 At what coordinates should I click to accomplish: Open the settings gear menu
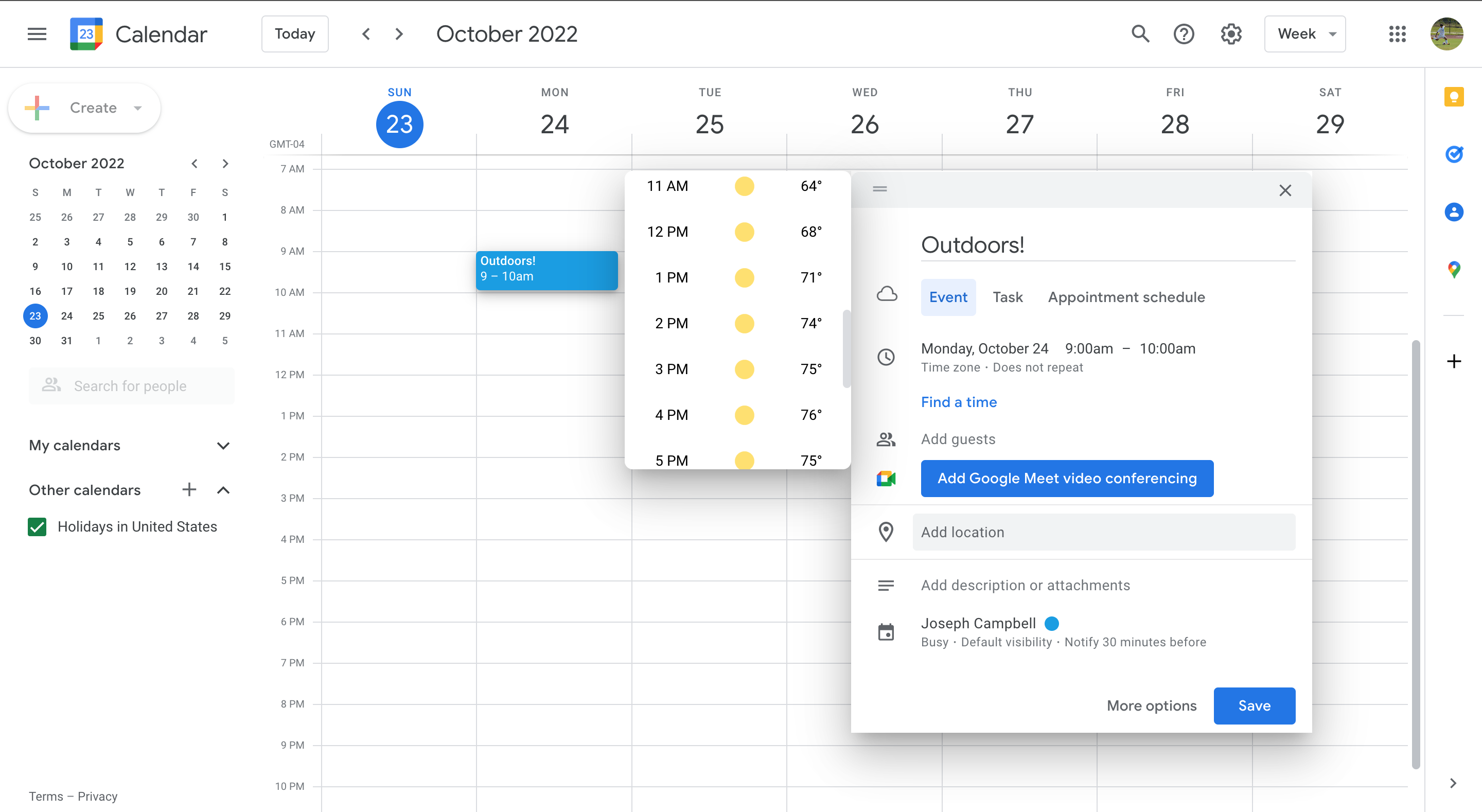(1230, 34)
